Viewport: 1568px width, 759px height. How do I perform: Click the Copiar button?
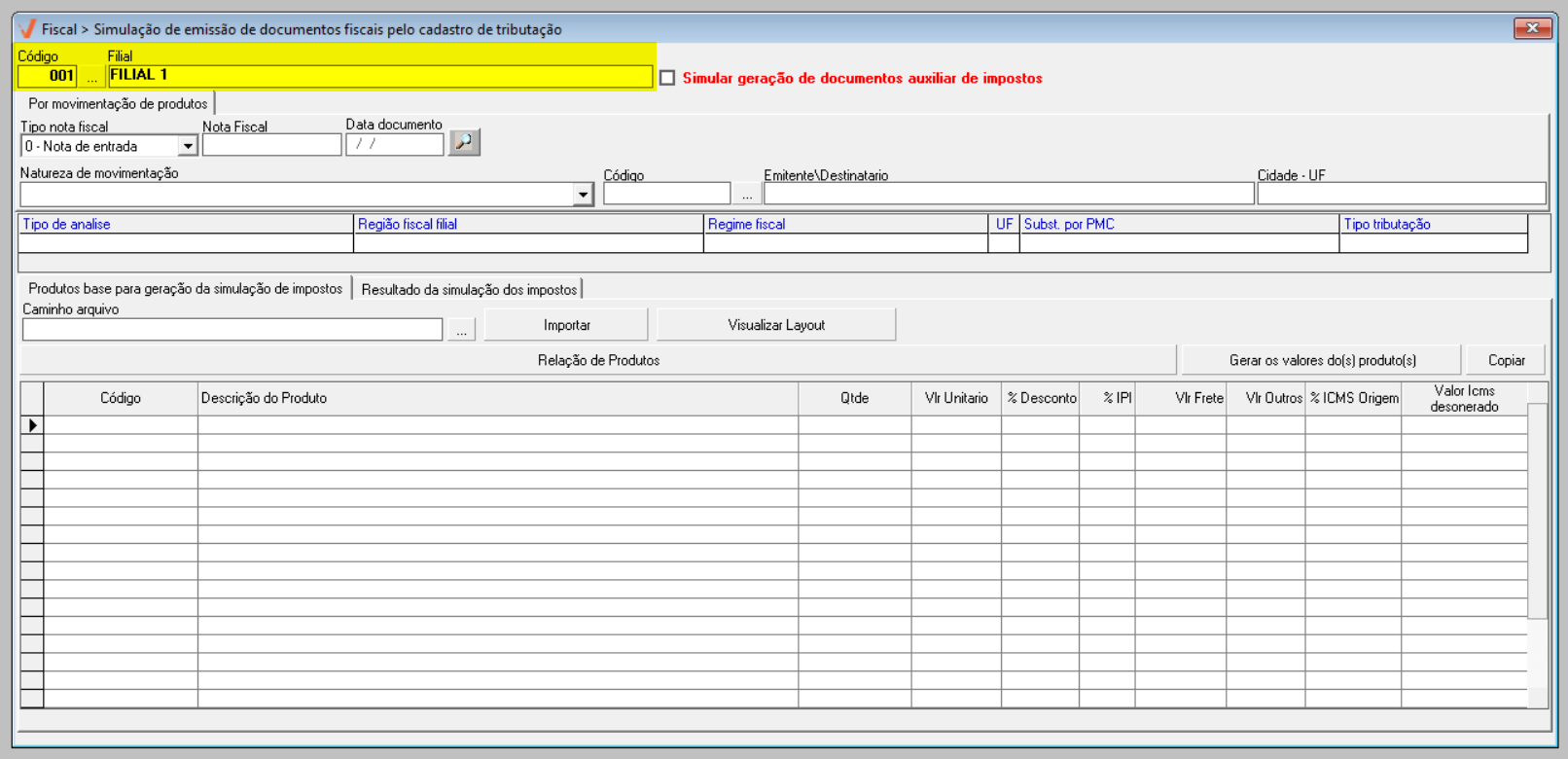pos(1506,360)
